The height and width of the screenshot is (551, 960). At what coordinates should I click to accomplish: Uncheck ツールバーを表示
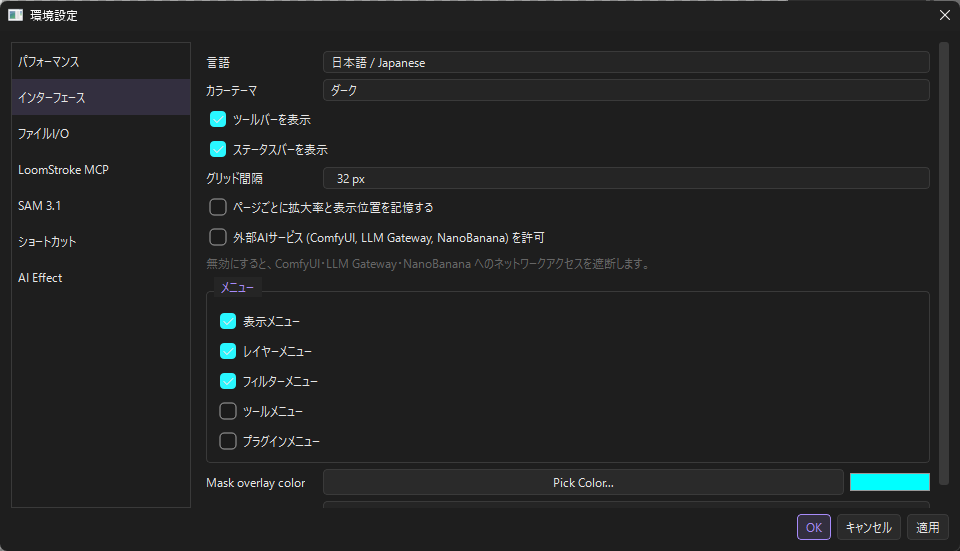pyautogui.click(x=218, y=119)
